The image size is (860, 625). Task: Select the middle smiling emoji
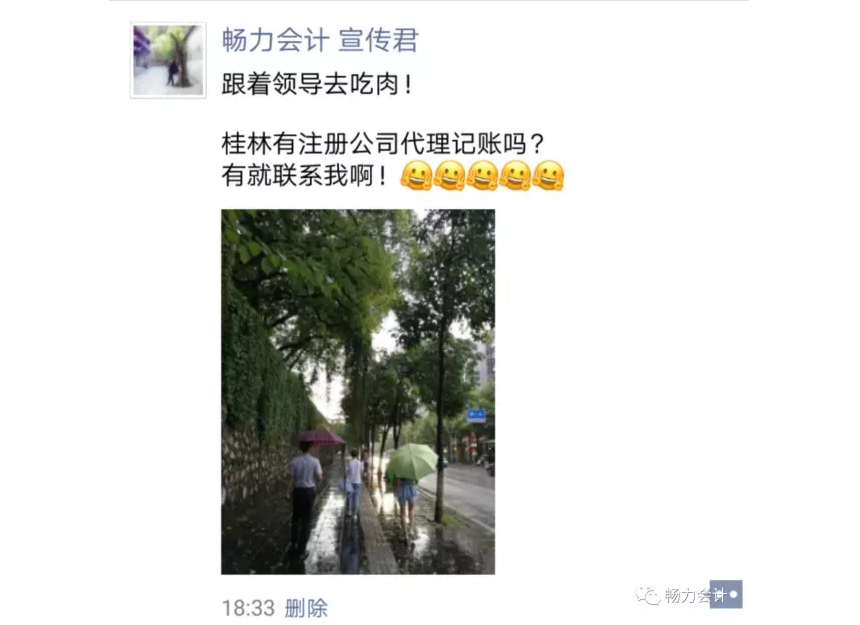point(483,176)
